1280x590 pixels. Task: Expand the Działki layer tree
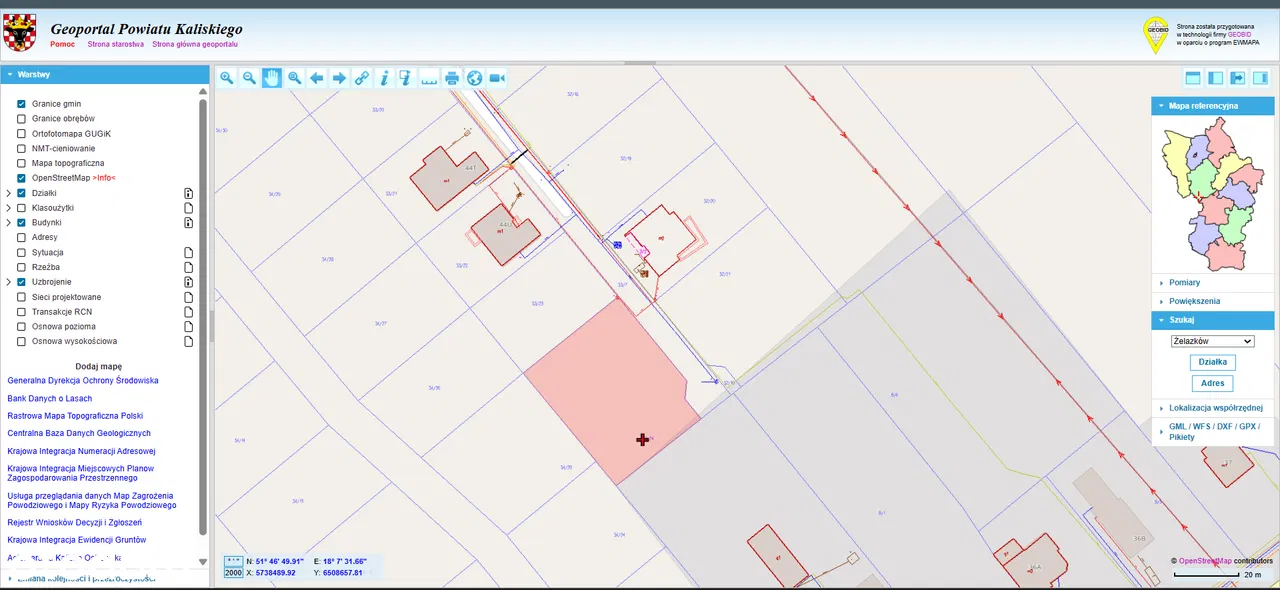click(9, 193)
